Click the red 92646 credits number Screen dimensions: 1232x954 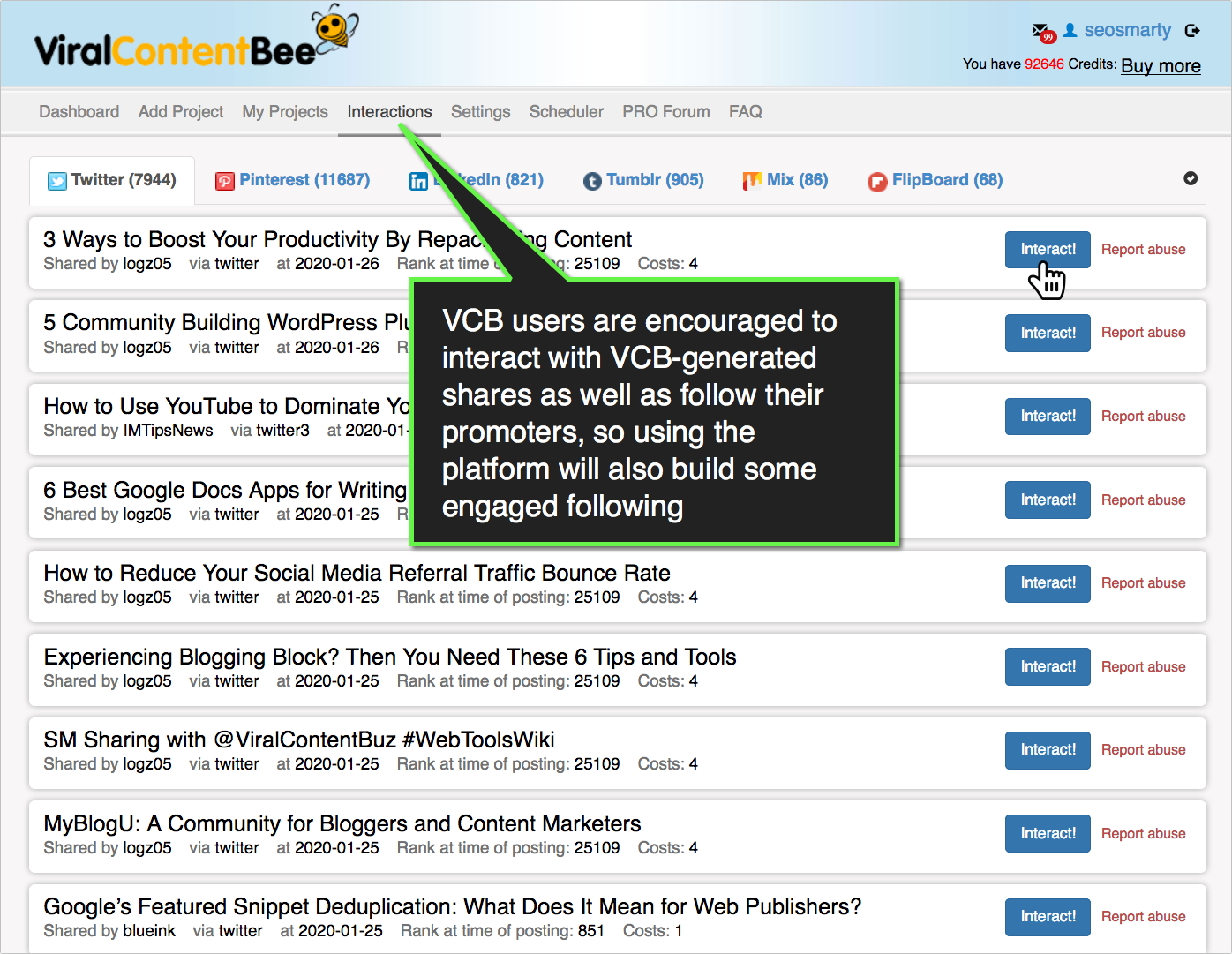pyautogui.click(x=1044, y=64)
